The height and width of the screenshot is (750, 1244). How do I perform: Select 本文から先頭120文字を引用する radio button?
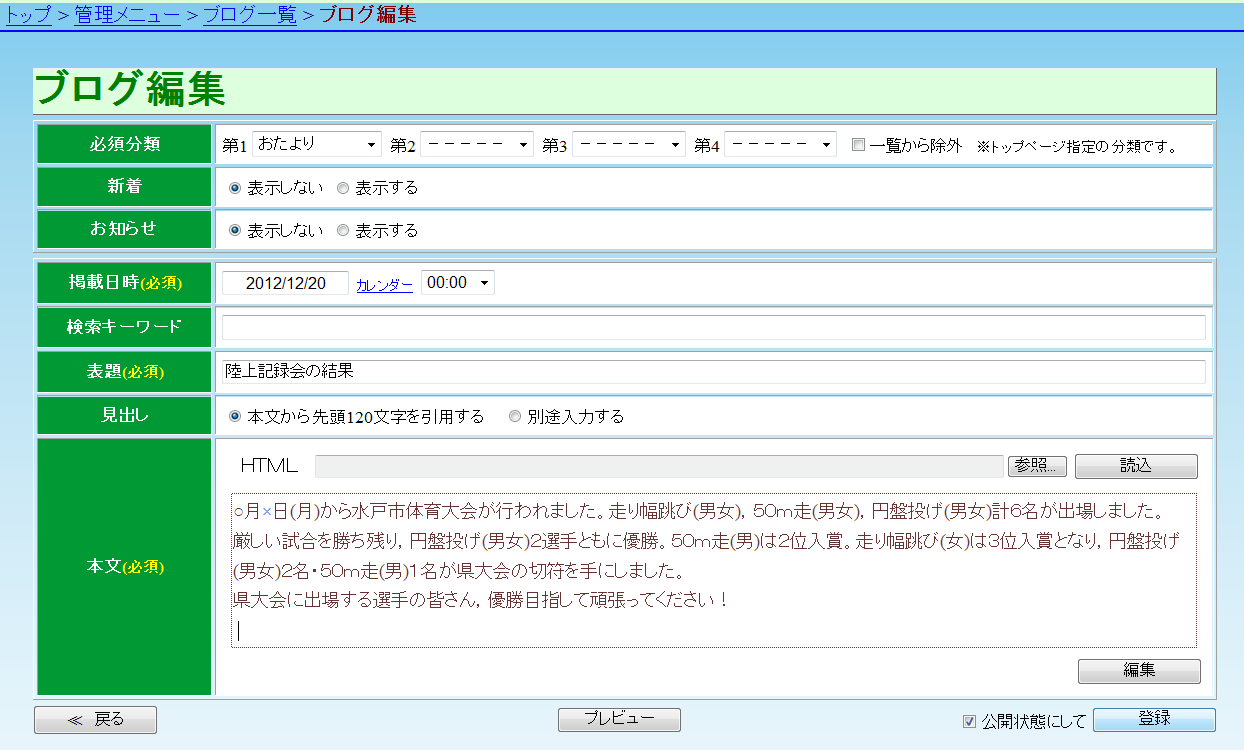(235, 416)
